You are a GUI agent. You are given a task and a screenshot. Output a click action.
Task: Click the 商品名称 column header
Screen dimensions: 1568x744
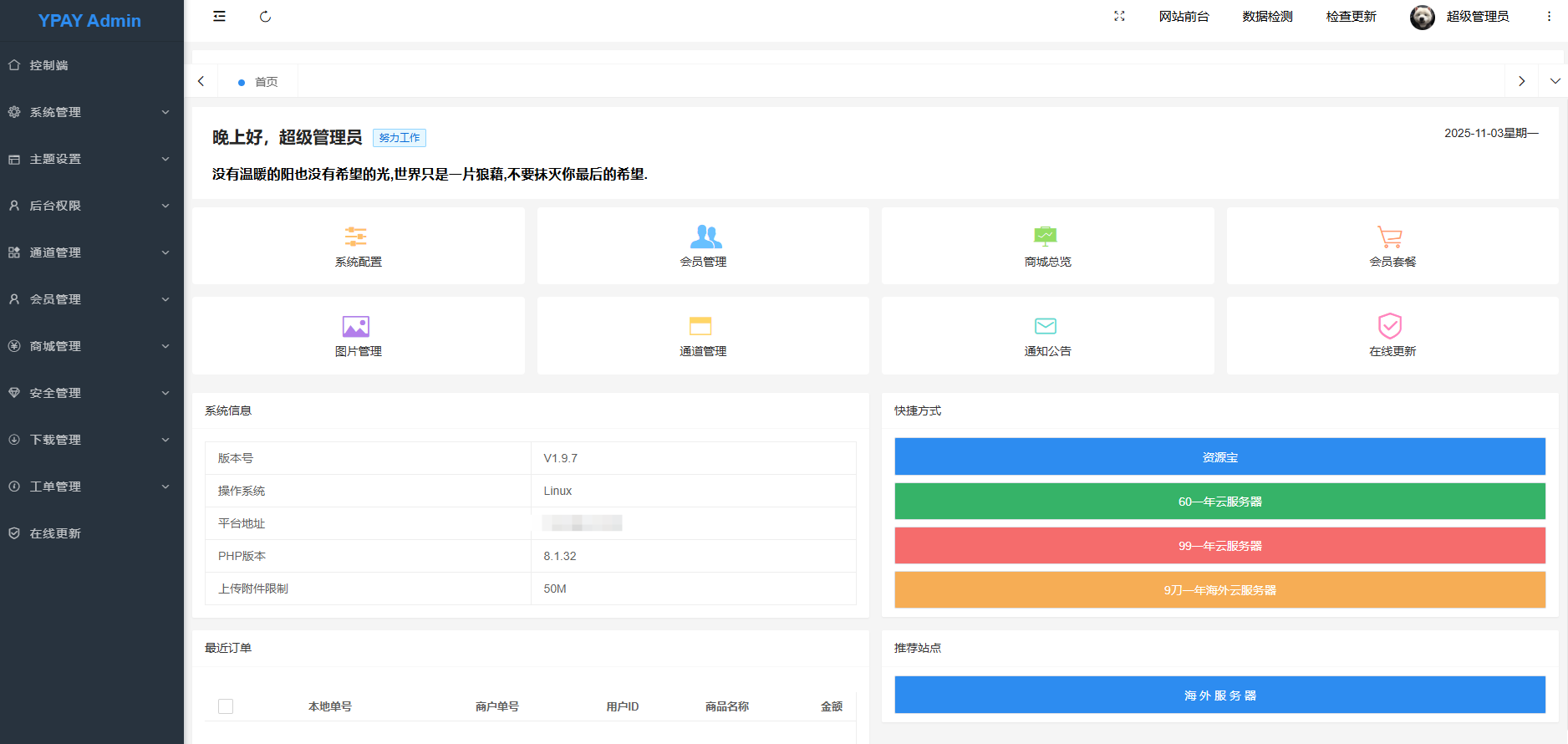727,706
